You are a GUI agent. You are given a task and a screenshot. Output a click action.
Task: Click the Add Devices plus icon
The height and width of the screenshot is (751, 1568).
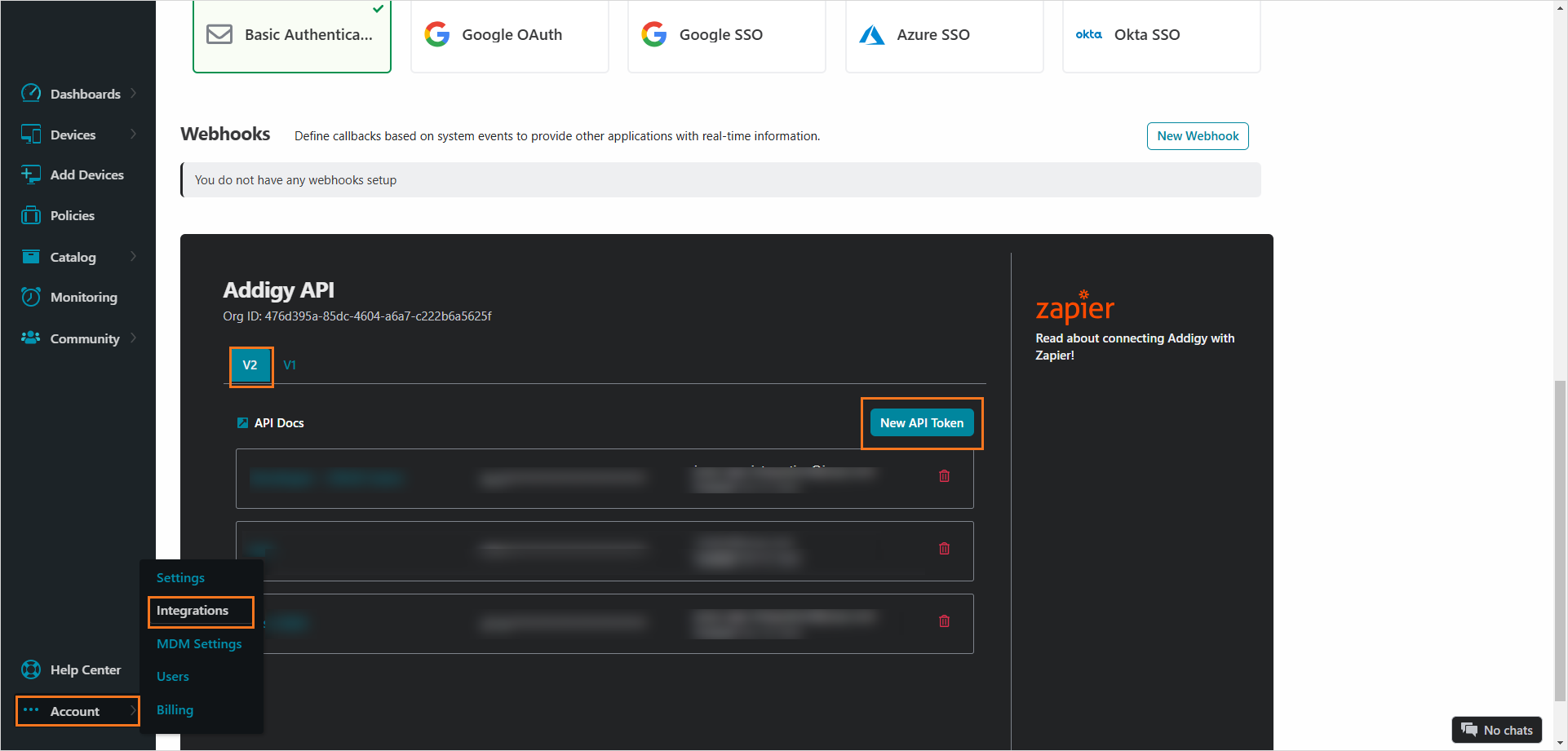coord(31,174)
